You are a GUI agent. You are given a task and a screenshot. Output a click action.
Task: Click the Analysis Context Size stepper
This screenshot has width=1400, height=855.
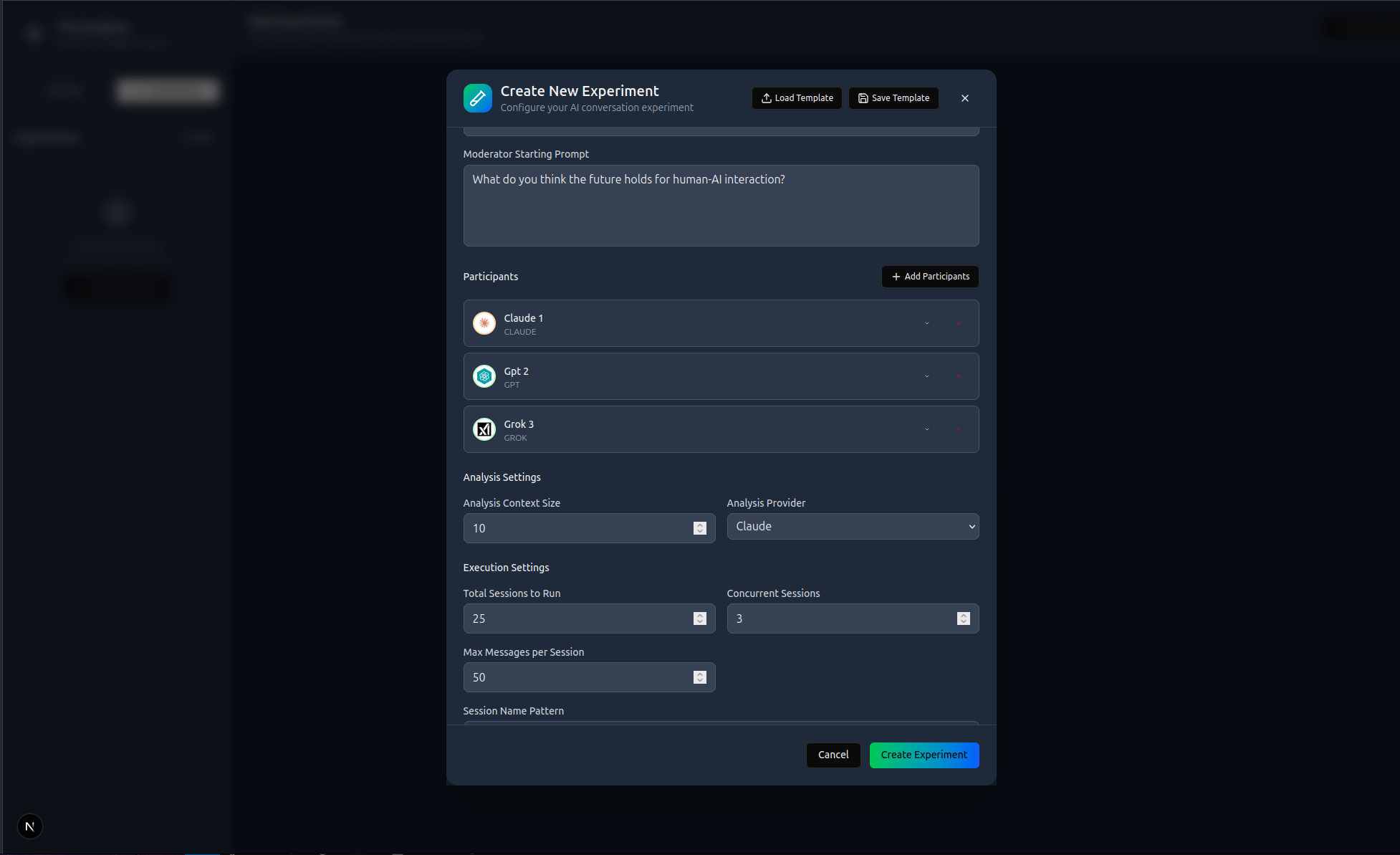[700, 528]
